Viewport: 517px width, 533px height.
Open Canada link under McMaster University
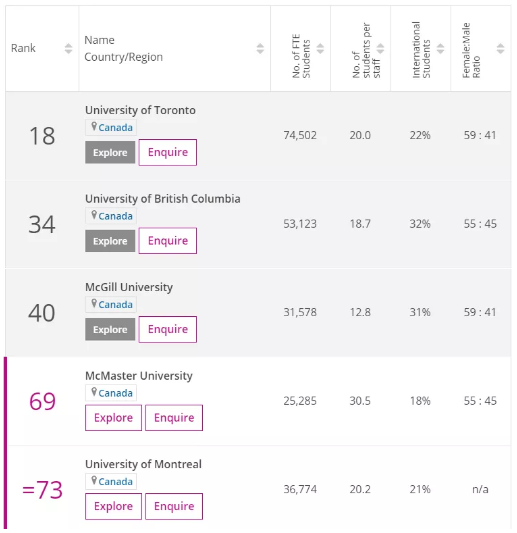point(116,393)
